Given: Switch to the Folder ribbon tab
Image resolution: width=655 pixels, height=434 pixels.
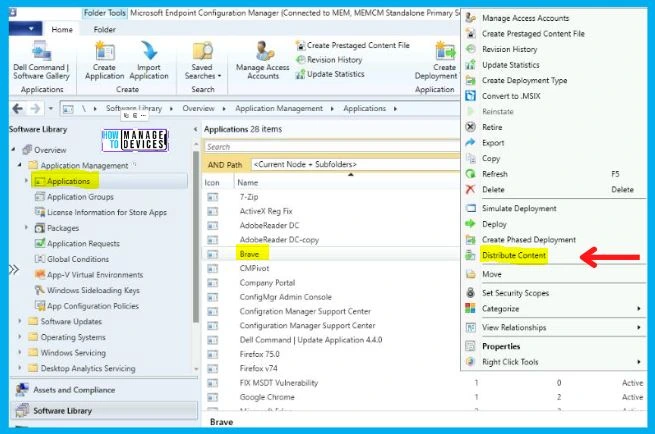Looking at the screenshot, I should (x=104, y=29).
